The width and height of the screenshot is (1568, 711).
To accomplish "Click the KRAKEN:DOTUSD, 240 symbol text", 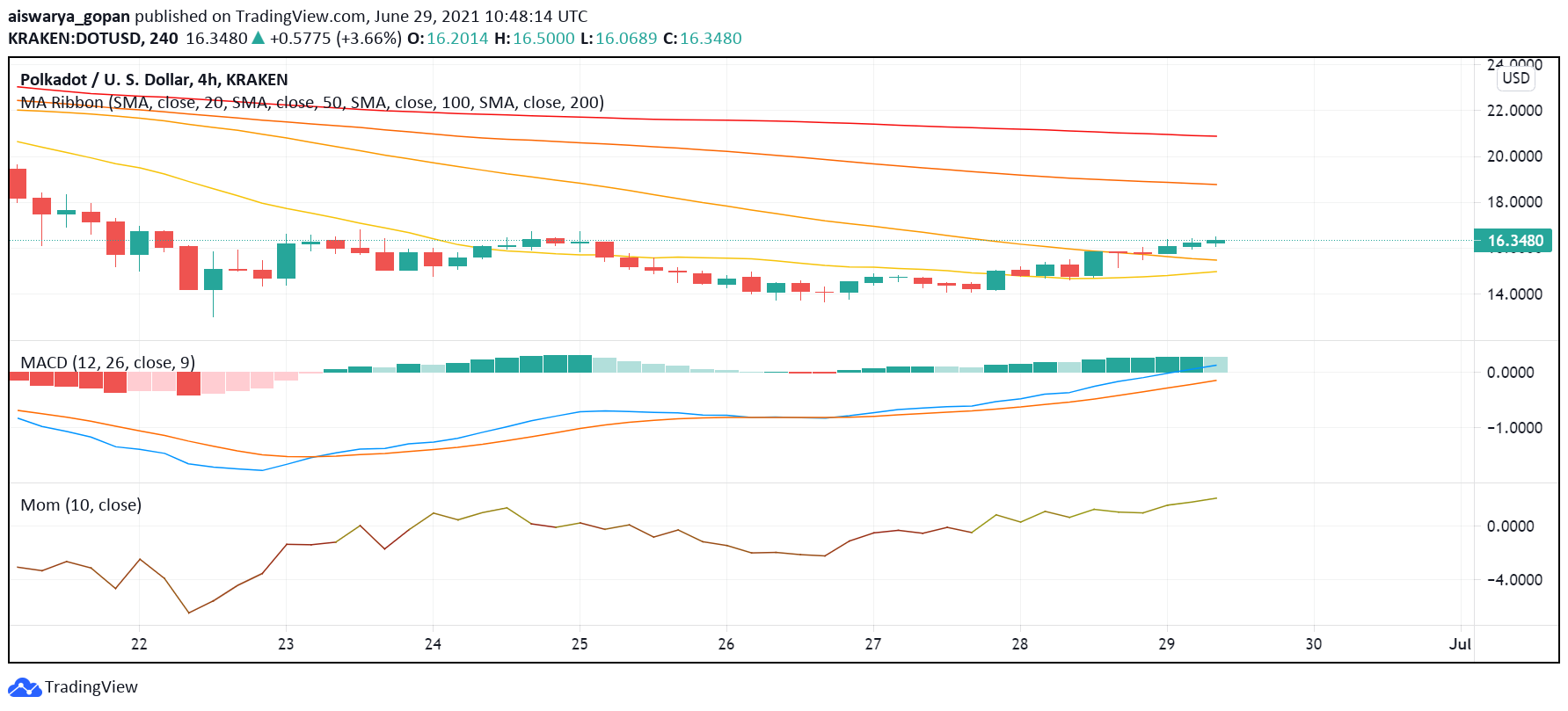I will click(x=93, y=39).
